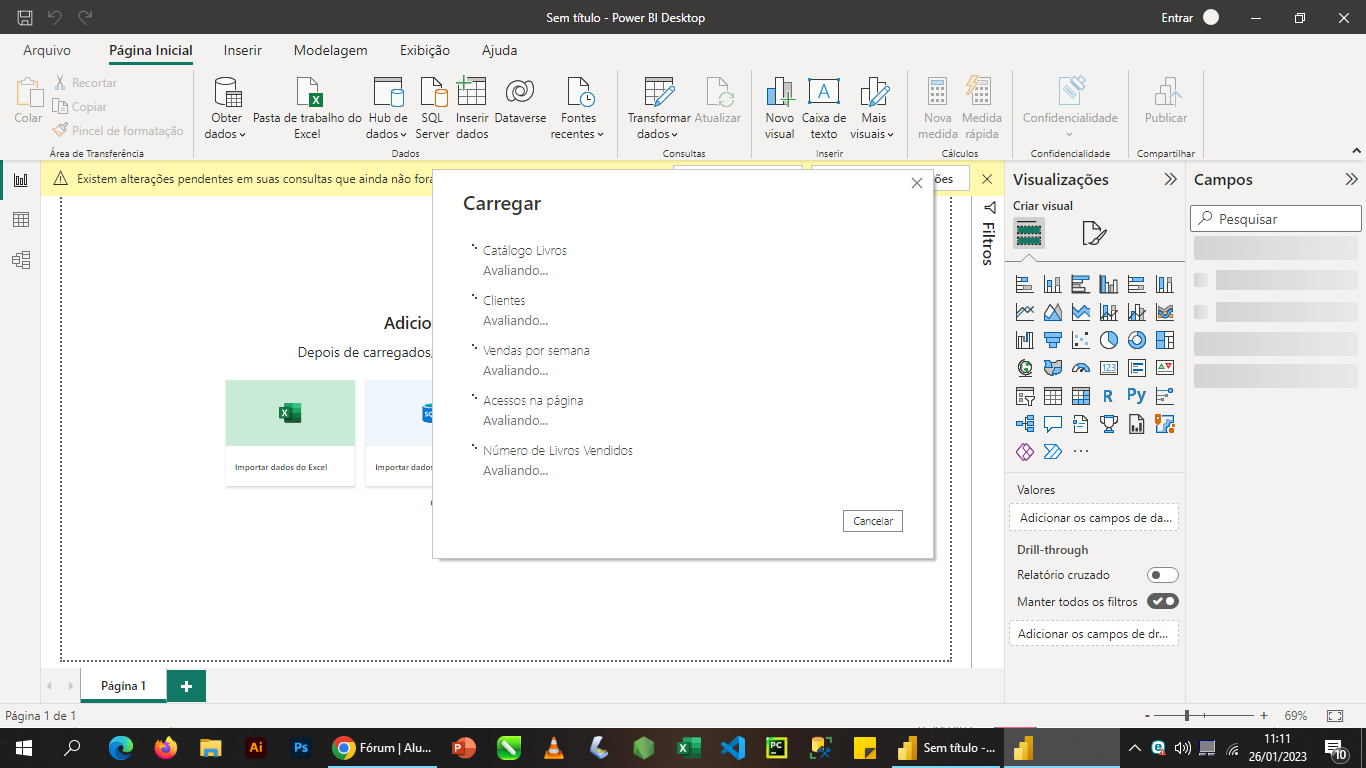
Task: Click Importar dados do Excel card
Action: pos(290,433)
